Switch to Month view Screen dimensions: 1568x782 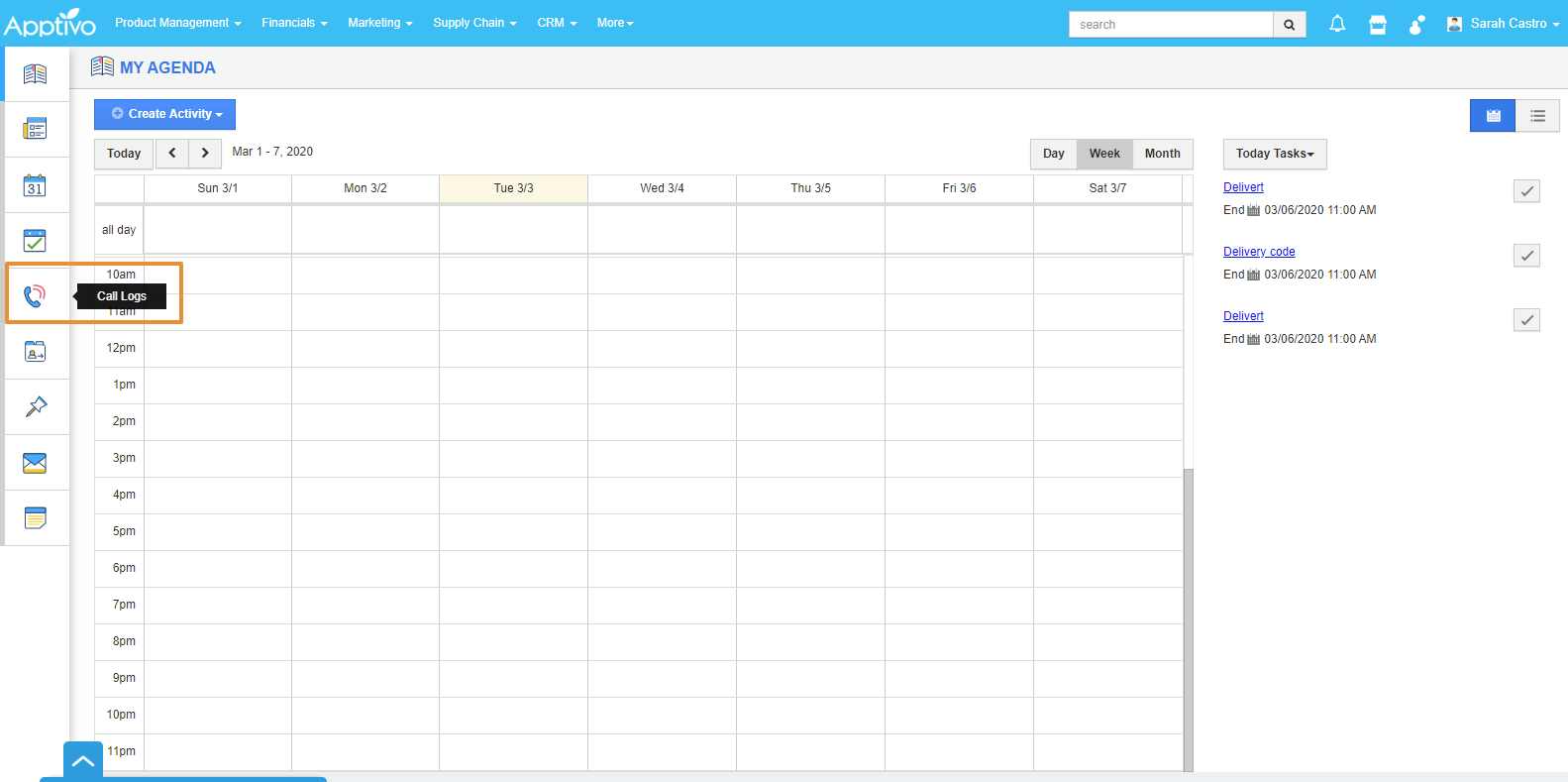[1163, 154]
